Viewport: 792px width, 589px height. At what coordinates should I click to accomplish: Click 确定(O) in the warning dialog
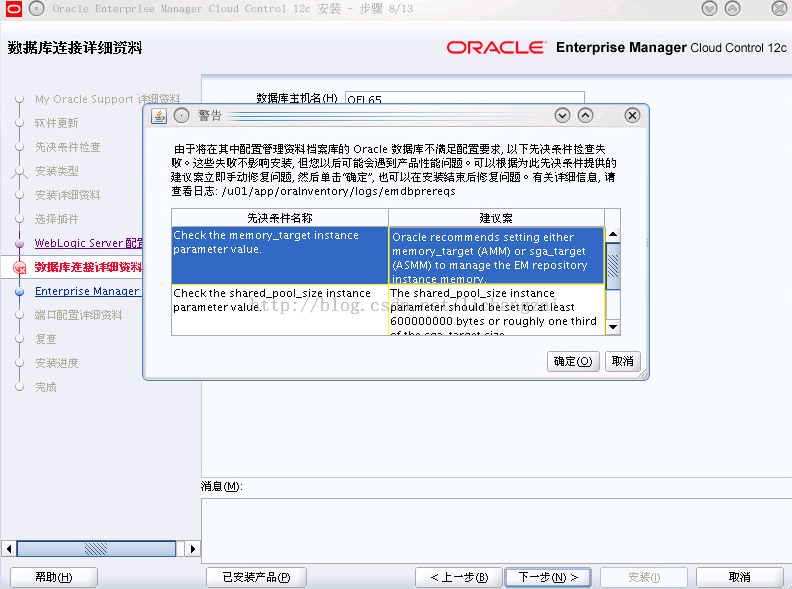coord(573,361)
